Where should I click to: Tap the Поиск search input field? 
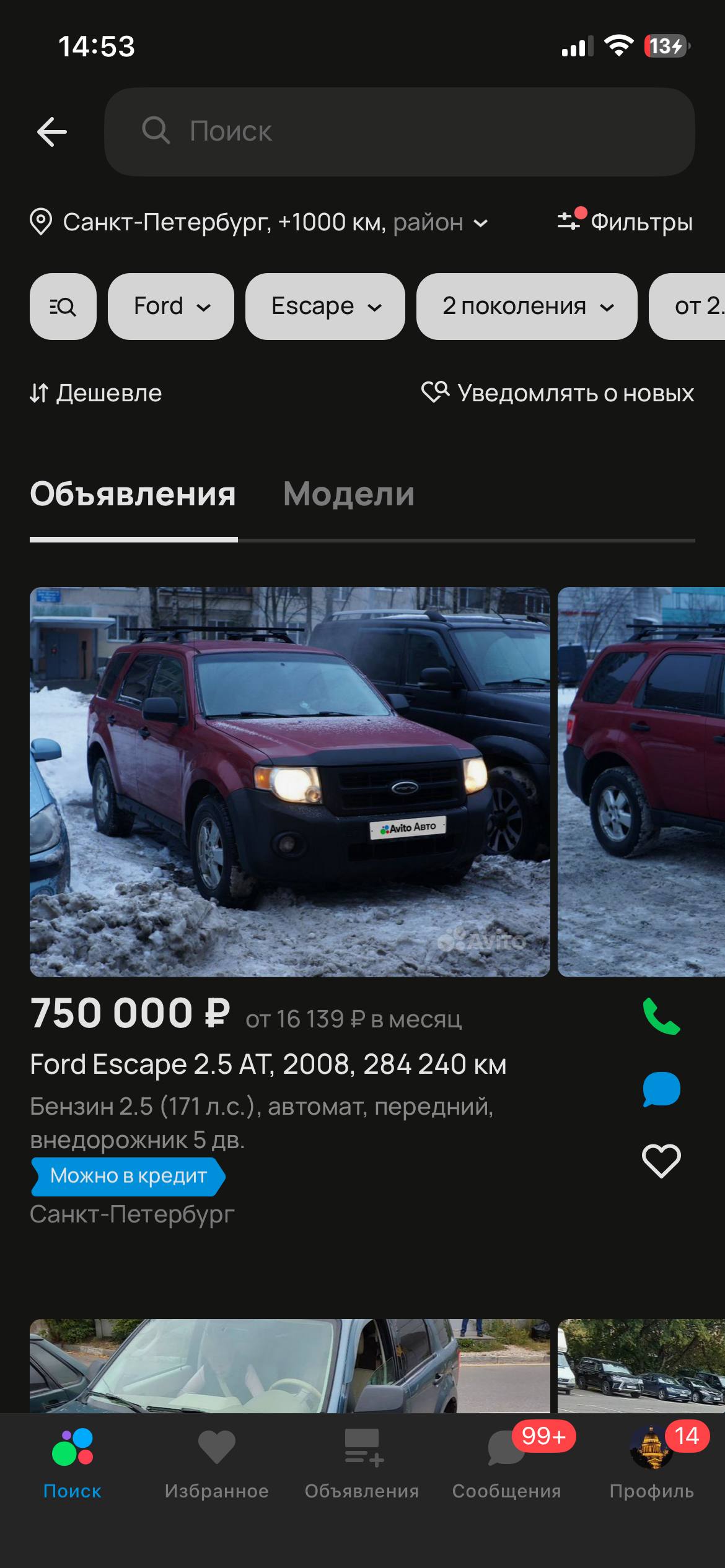coord(400,131)
